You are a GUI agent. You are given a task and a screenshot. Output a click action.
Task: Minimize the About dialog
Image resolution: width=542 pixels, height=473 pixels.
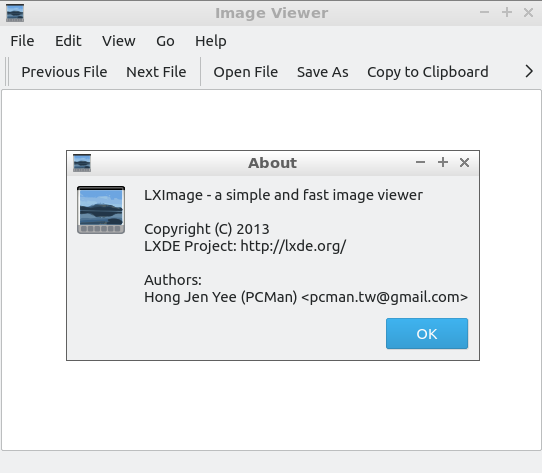(420, 163)
